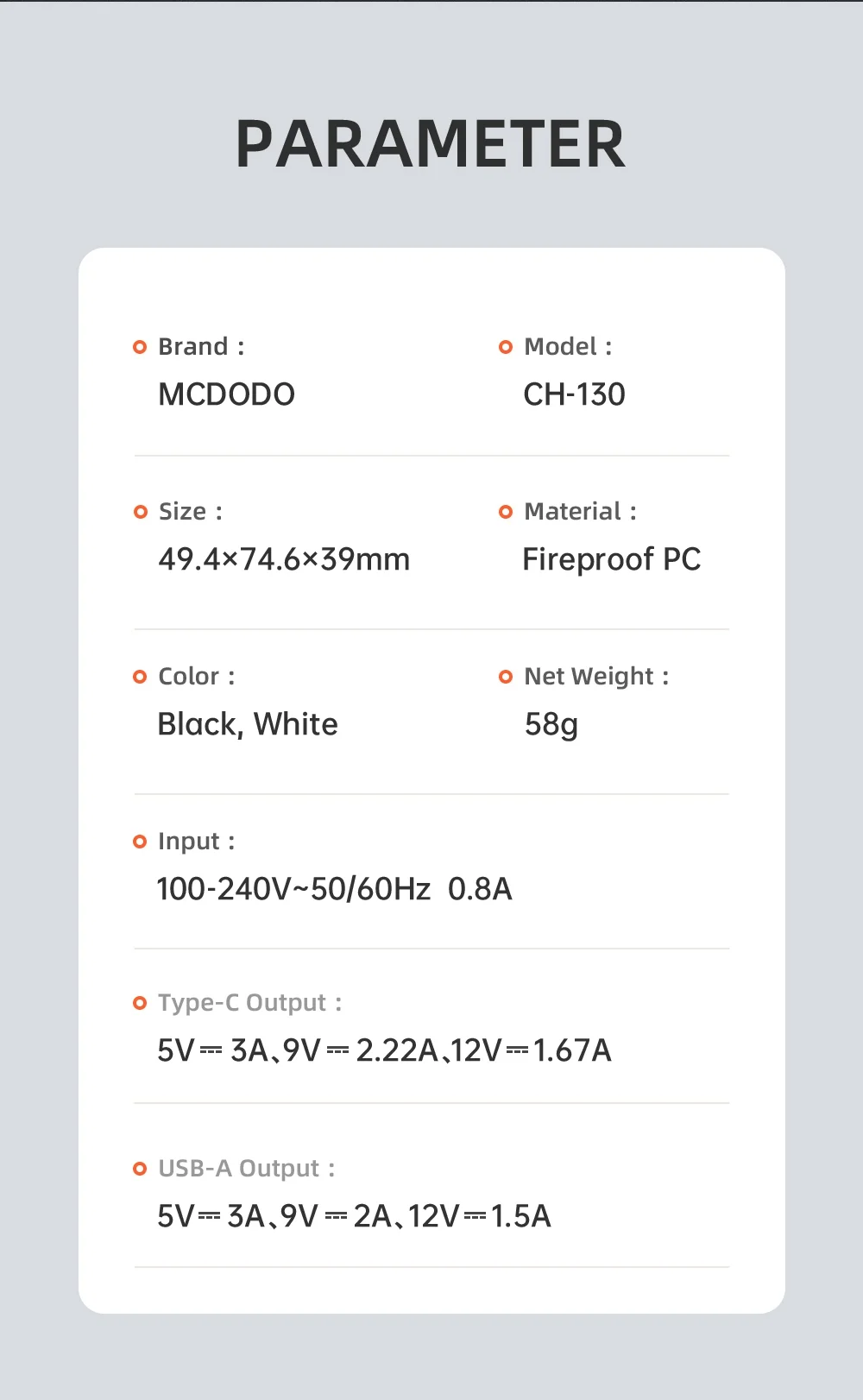Click the orange bullet beside Input
The image size is (863, 1400).
140,842
